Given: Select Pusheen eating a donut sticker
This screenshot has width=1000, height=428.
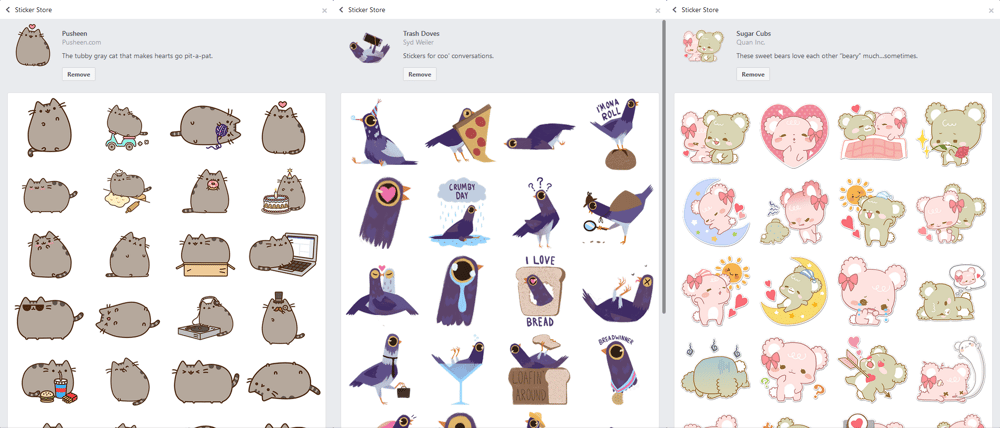Looking at the screenshot, I should (x=205, y=191).
